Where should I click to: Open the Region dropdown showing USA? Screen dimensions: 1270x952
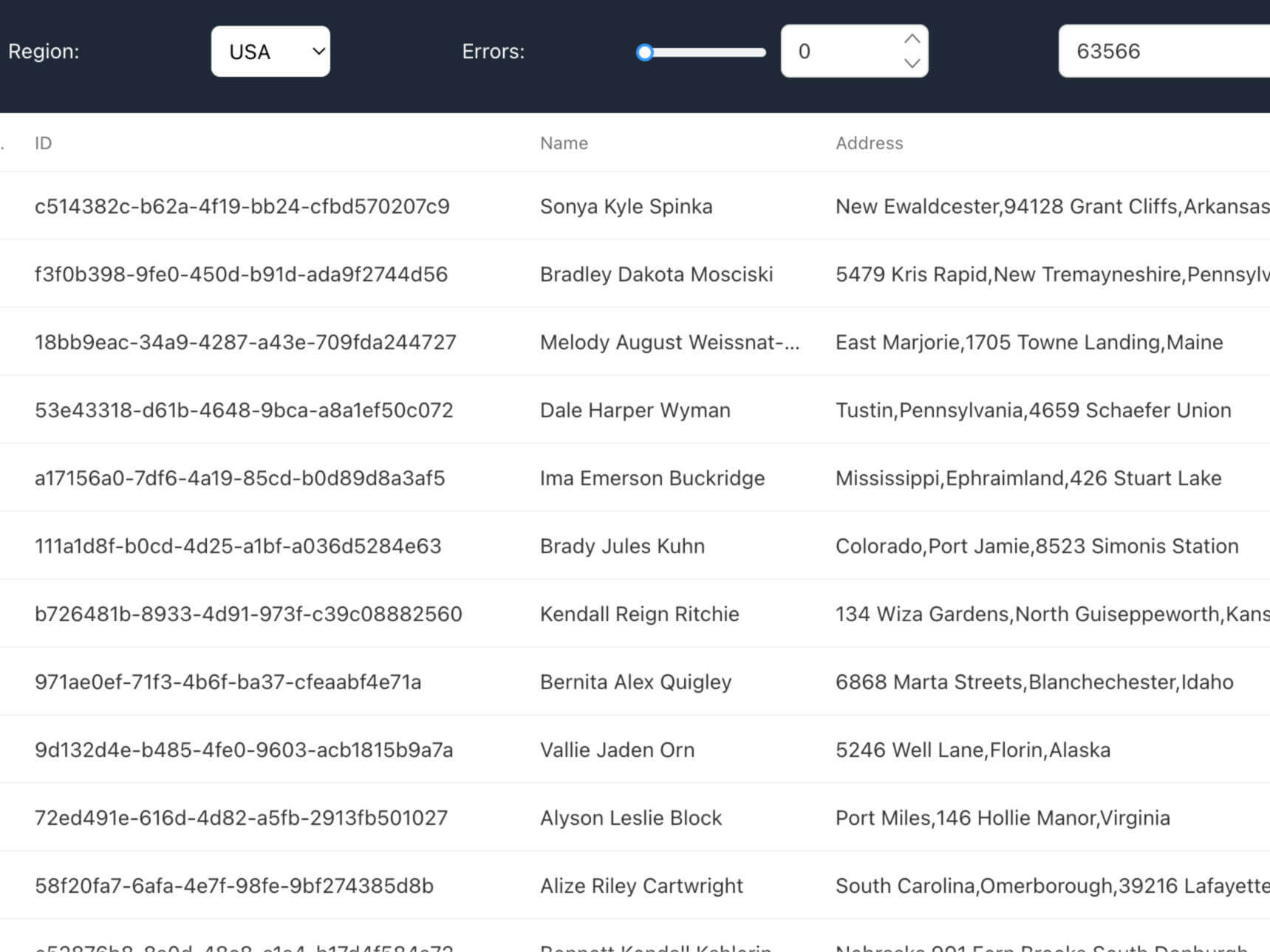tap(270, 51)
